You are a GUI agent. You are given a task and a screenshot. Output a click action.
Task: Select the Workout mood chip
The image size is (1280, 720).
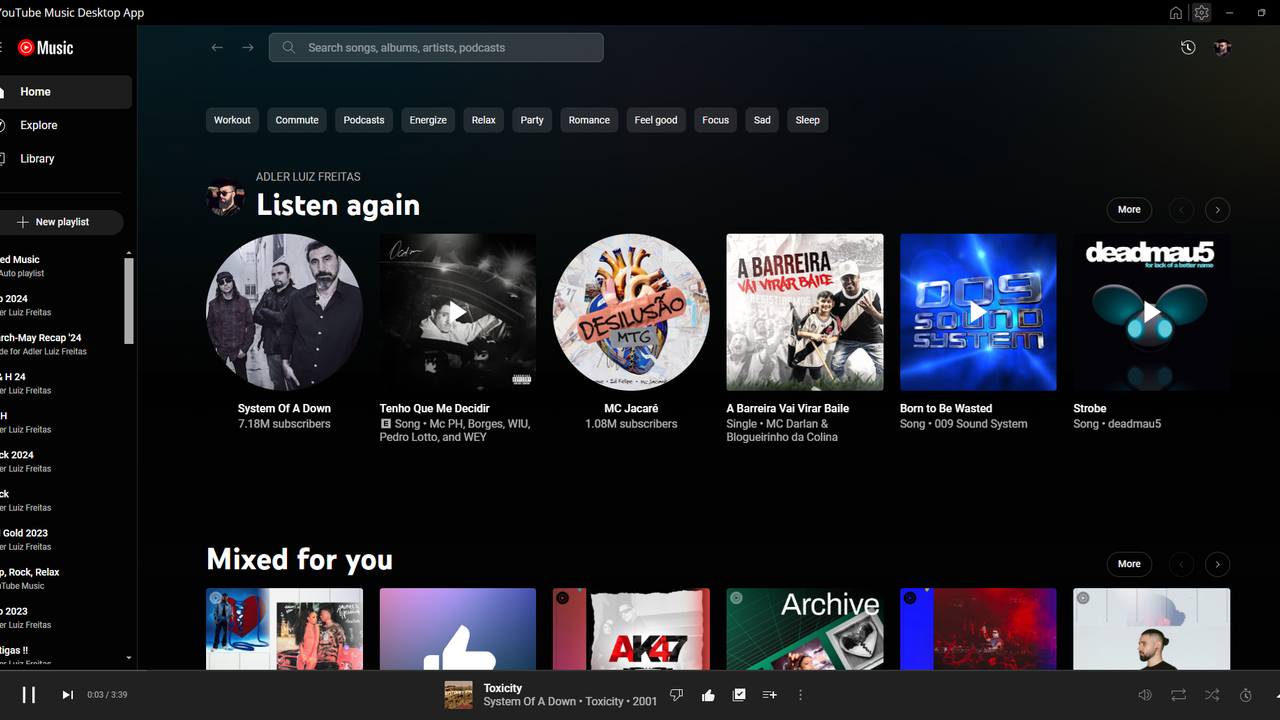(x=232, y=120)
